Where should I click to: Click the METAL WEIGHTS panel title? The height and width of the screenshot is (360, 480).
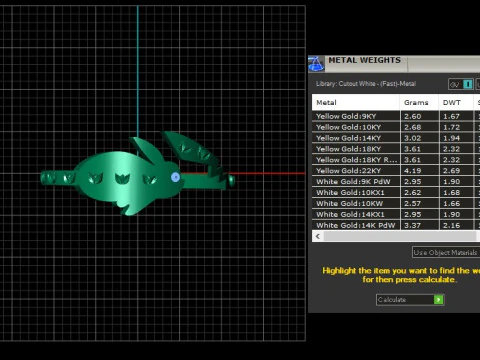(x=364, y=60)
